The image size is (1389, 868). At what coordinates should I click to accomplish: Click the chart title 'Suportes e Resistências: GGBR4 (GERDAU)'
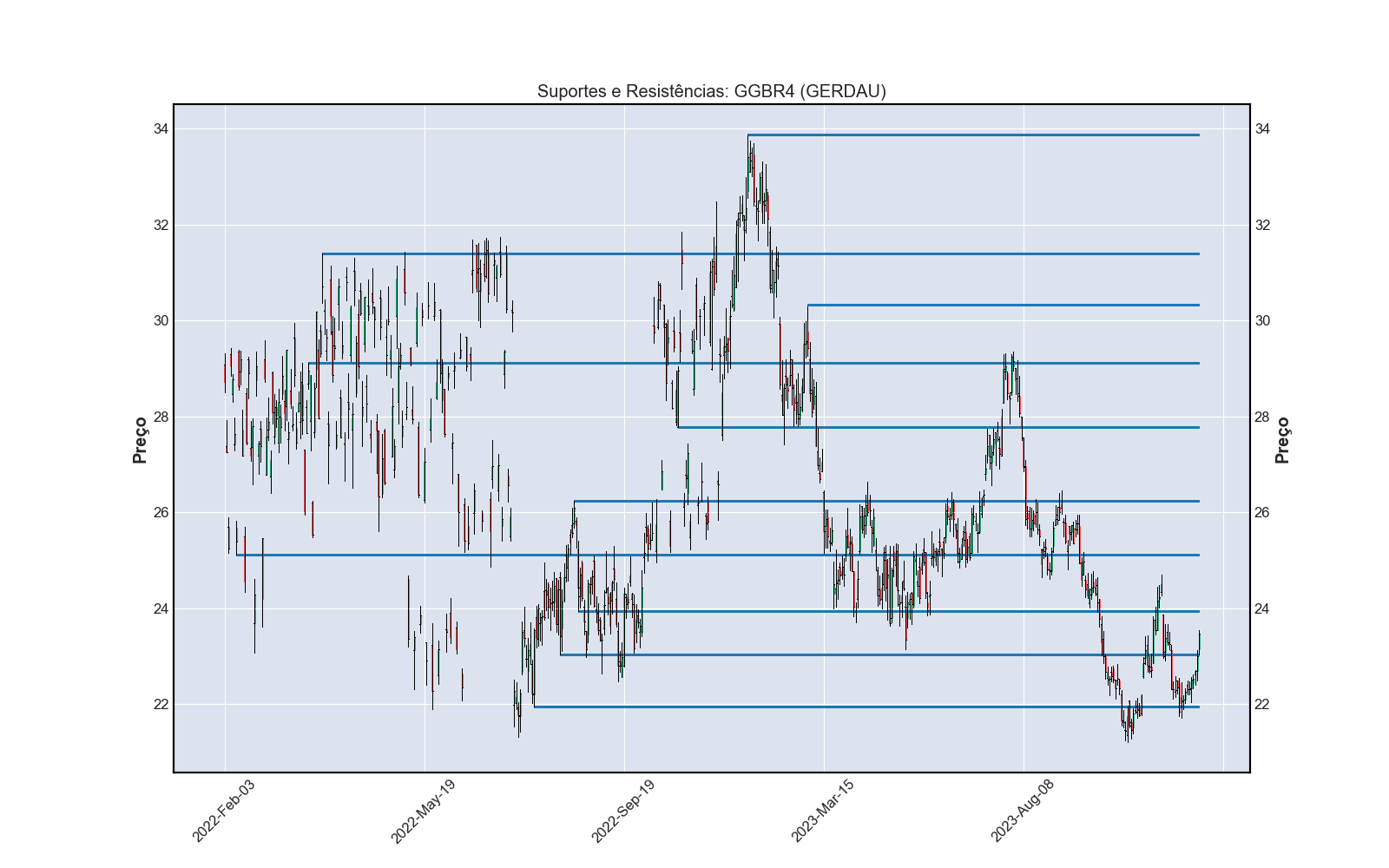pos(711,91)
